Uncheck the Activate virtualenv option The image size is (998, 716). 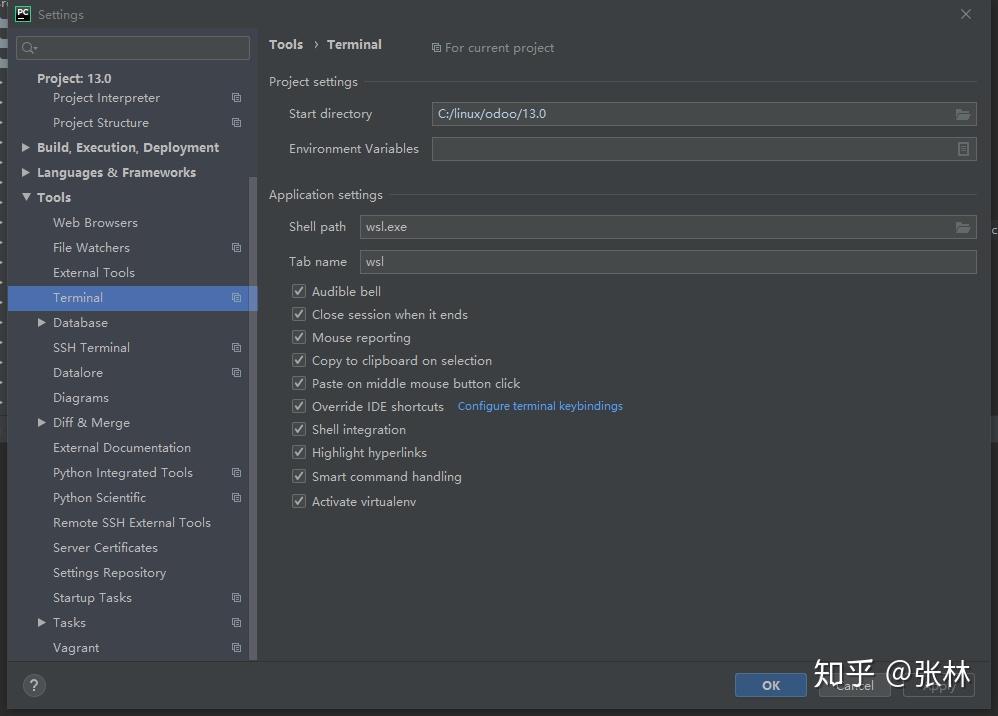[x=299, y=502]
